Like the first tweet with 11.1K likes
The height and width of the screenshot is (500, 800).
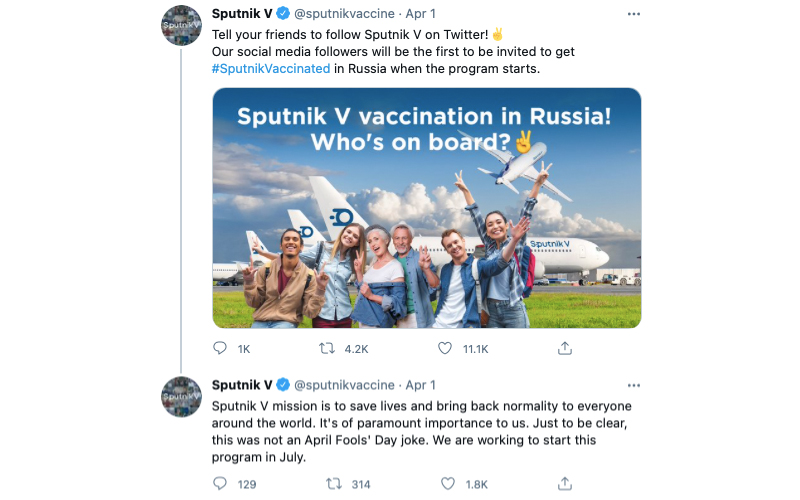(x=446, y=348)
